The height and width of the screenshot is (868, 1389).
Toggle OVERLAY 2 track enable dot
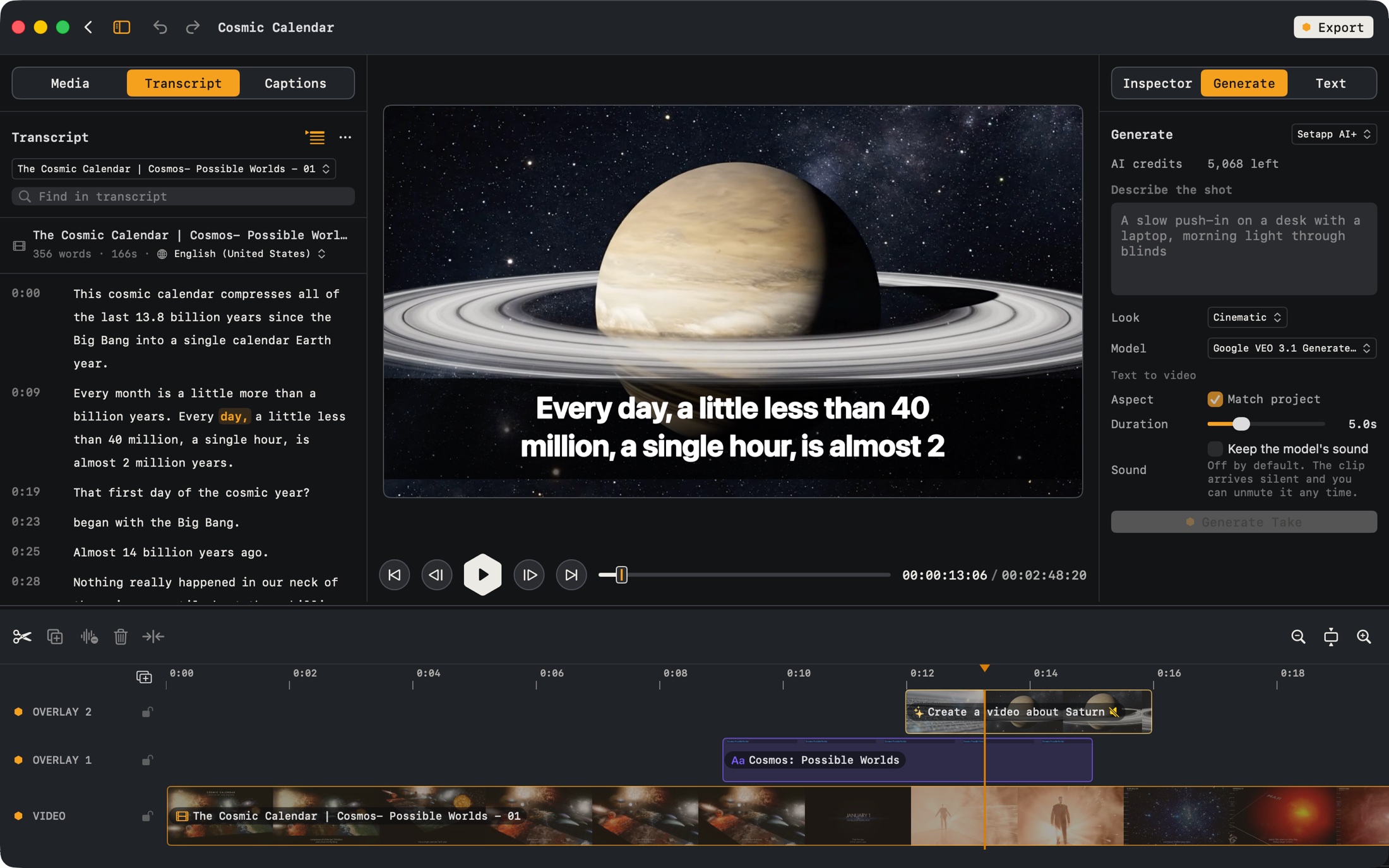(x=18, y=711)
